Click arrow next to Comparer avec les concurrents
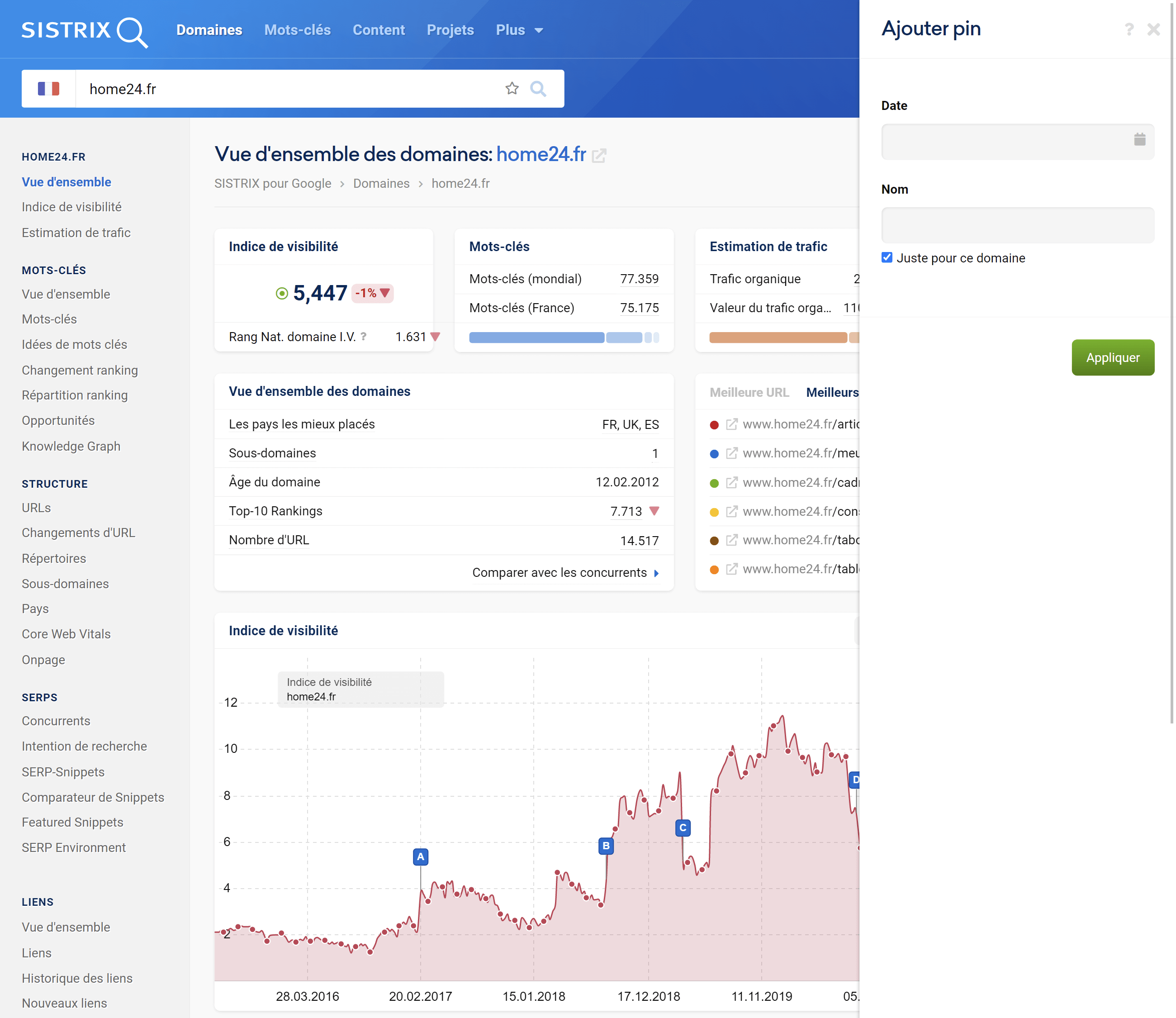 click(x=656, y=573)
